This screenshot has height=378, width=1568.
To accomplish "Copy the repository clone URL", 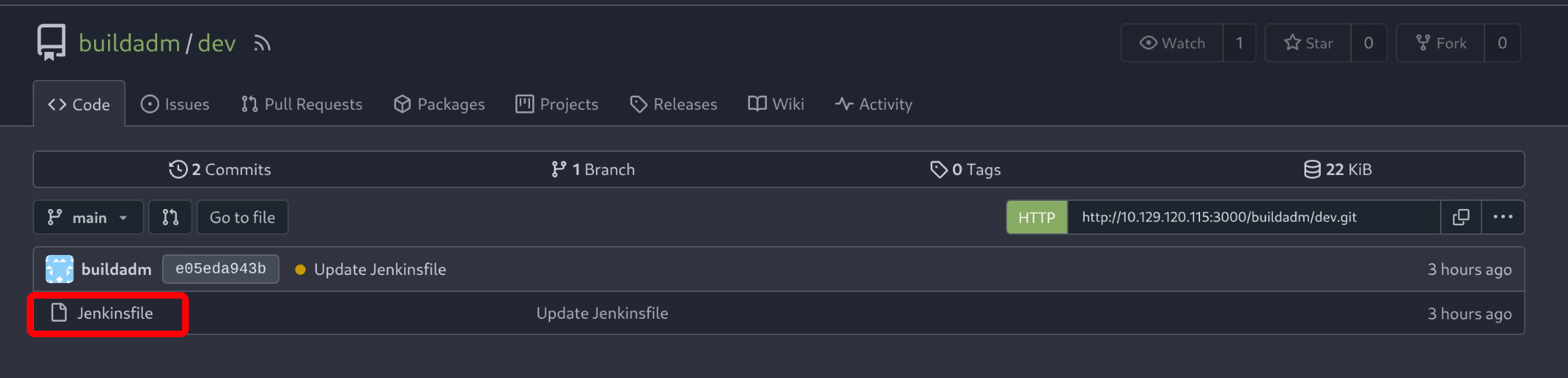I will click(1461, 217).
